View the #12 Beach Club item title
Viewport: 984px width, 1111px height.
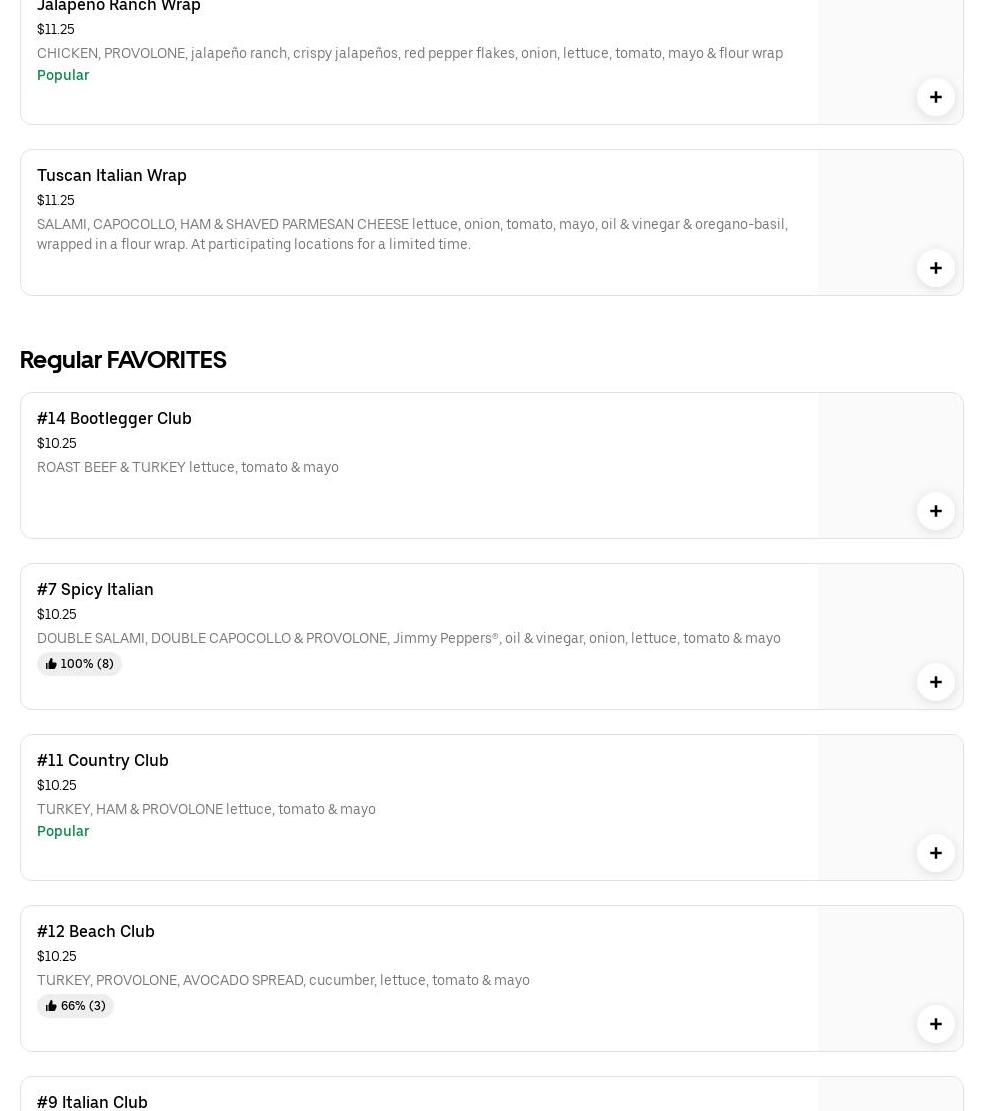coord(96,931)
